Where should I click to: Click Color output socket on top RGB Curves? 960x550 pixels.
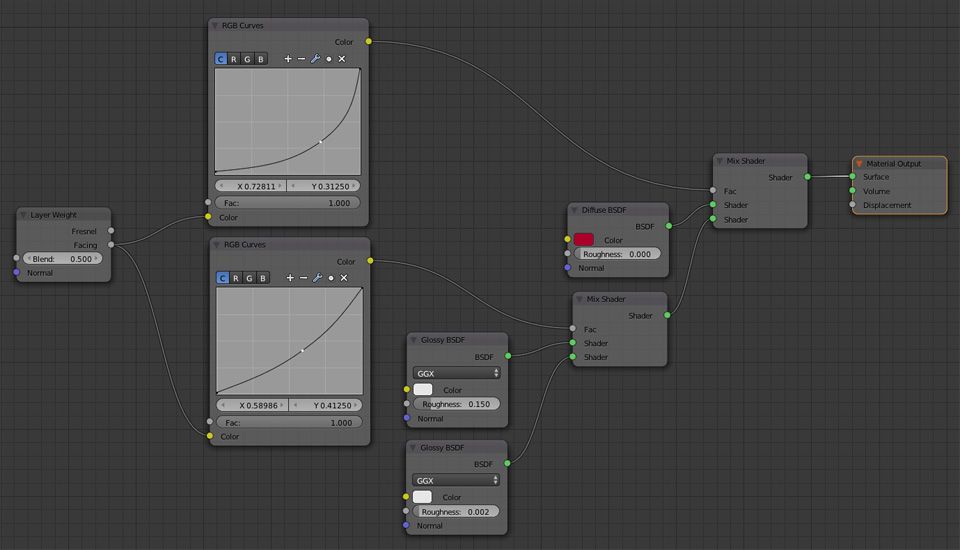(x=369, y=41)
